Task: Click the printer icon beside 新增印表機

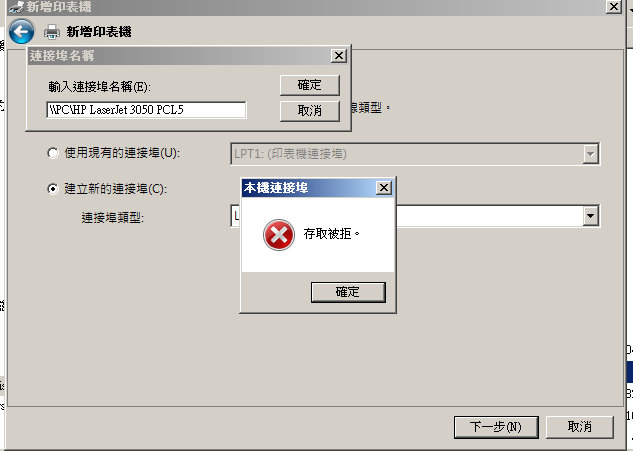Action: (52, 32)
